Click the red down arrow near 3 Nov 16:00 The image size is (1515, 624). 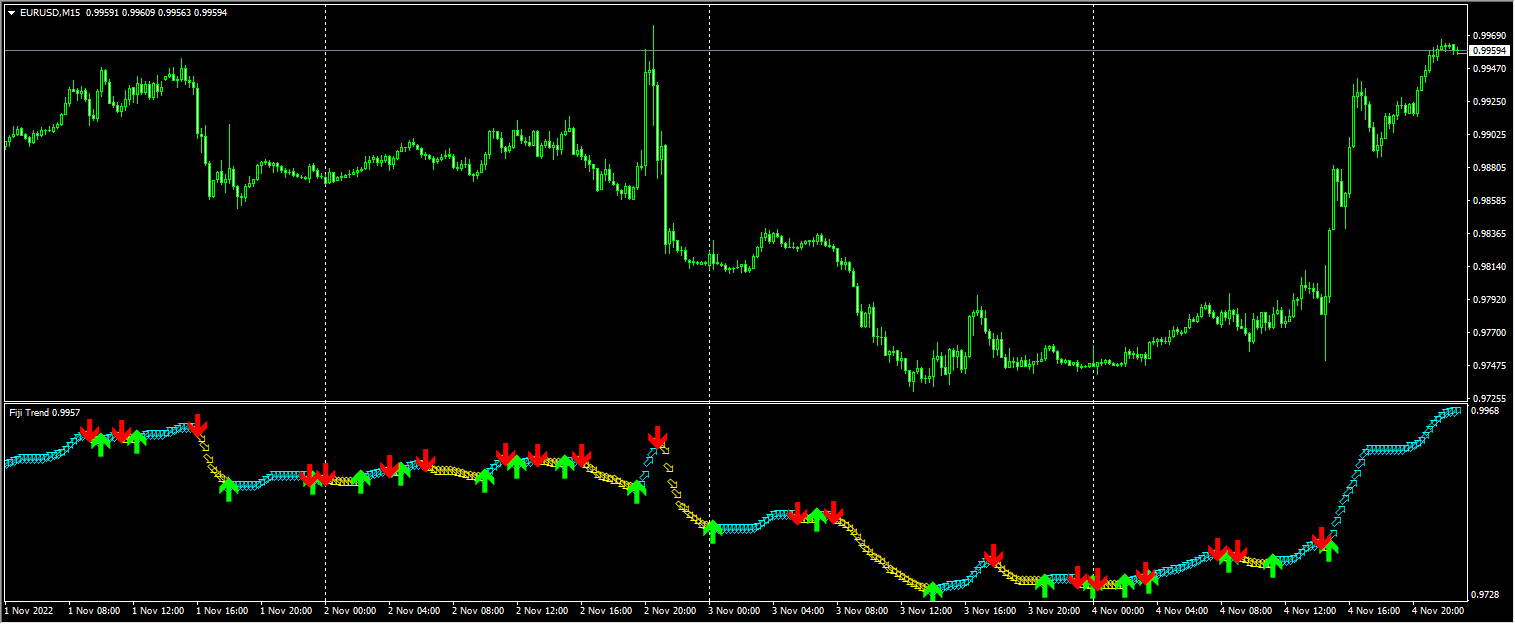994,551
